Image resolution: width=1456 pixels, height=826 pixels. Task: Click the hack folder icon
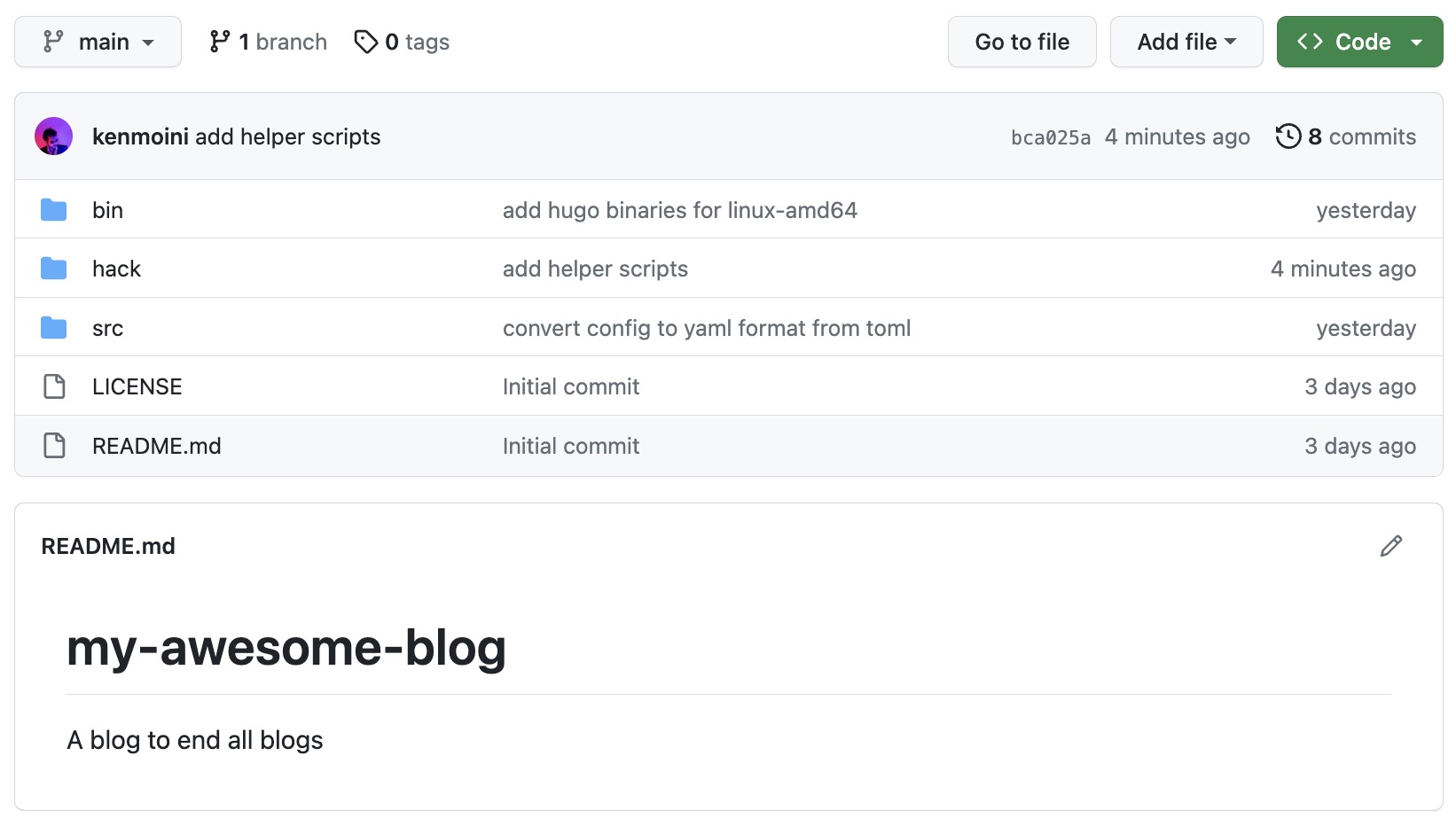click(x=54, y=269)
